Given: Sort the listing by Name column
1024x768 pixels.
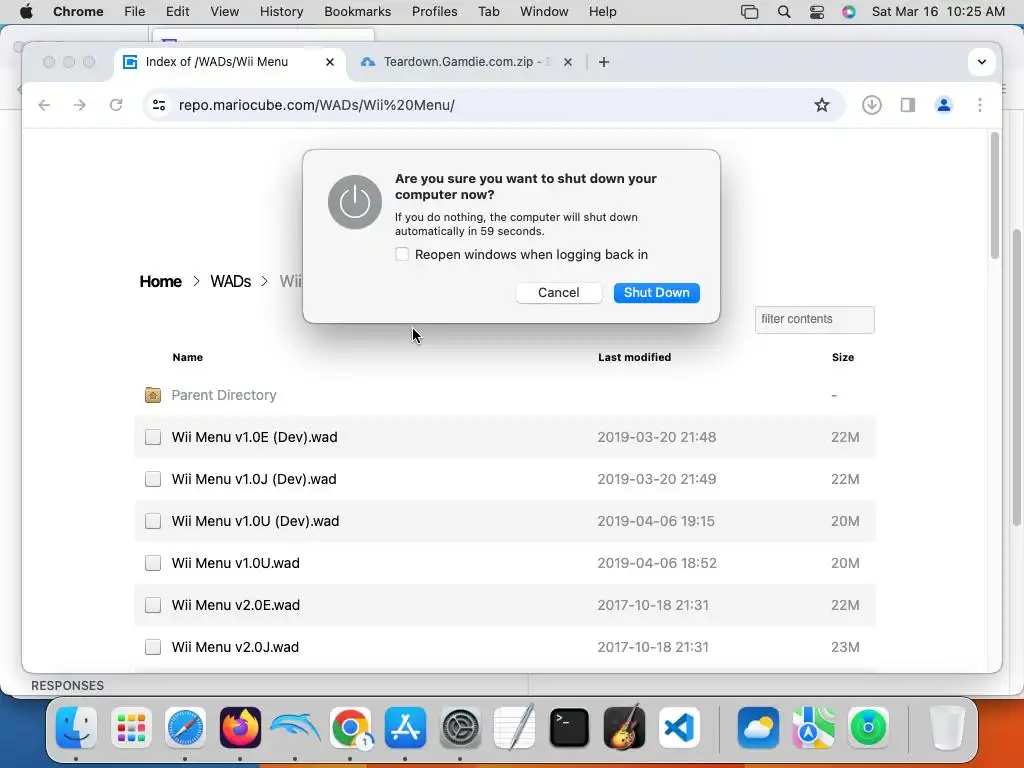Looking at the screenshot, I should pyautogui.click(x=187, y=357).
